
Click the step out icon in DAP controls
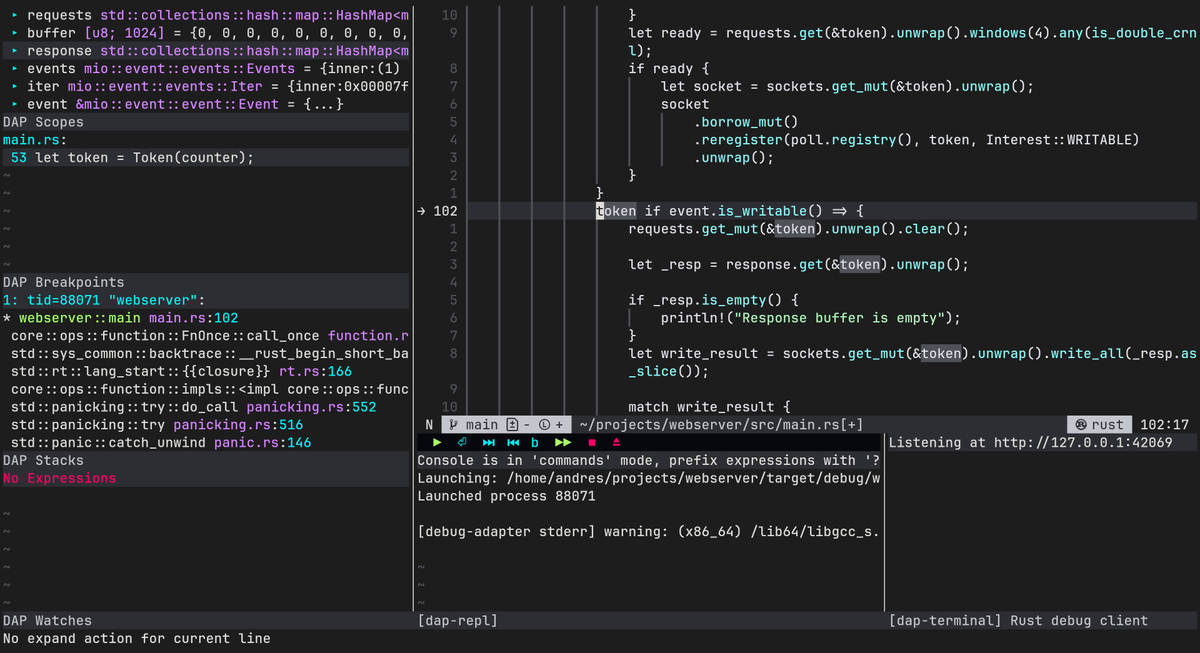click(x=513, y=442)
